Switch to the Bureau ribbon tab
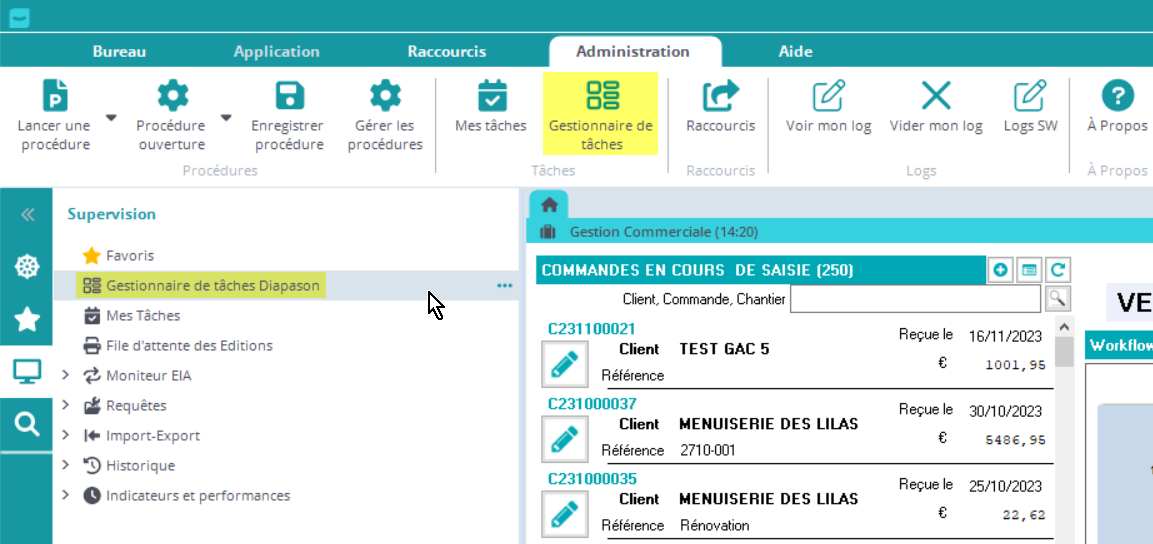Viewport: 1153px width, 544px height. [119, 51]
